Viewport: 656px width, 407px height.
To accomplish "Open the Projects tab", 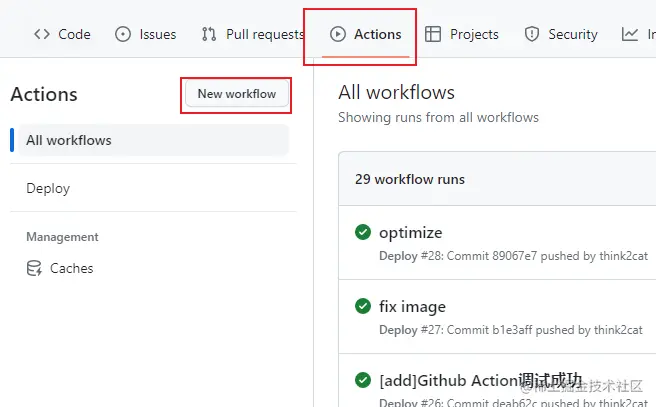I will pos(461,34).
